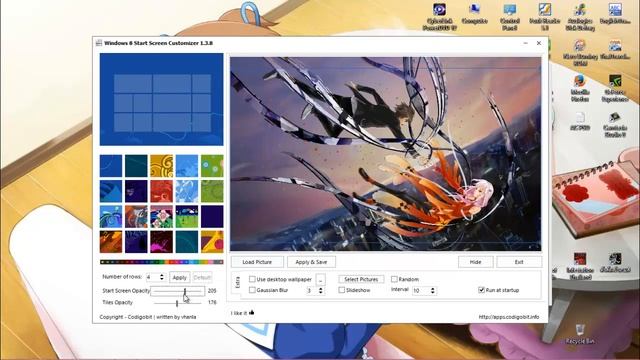Choose the magenta-on-dark background thumbnail
This screenshot has height=360, width=640.
[x=161, y=242]
